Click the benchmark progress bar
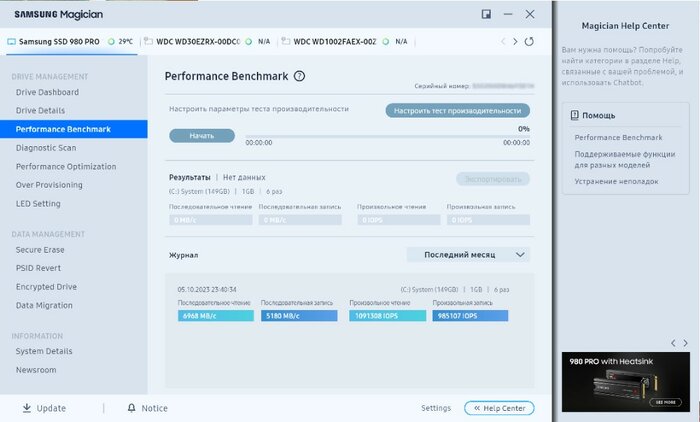The image size is (700, 422). (x=388, y=137)
